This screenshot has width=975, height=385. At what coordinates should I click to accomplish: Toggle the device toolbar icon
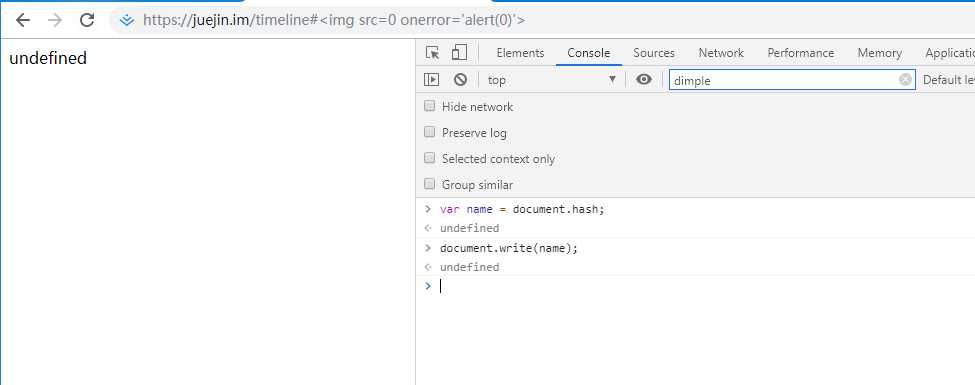coord(460,52)
